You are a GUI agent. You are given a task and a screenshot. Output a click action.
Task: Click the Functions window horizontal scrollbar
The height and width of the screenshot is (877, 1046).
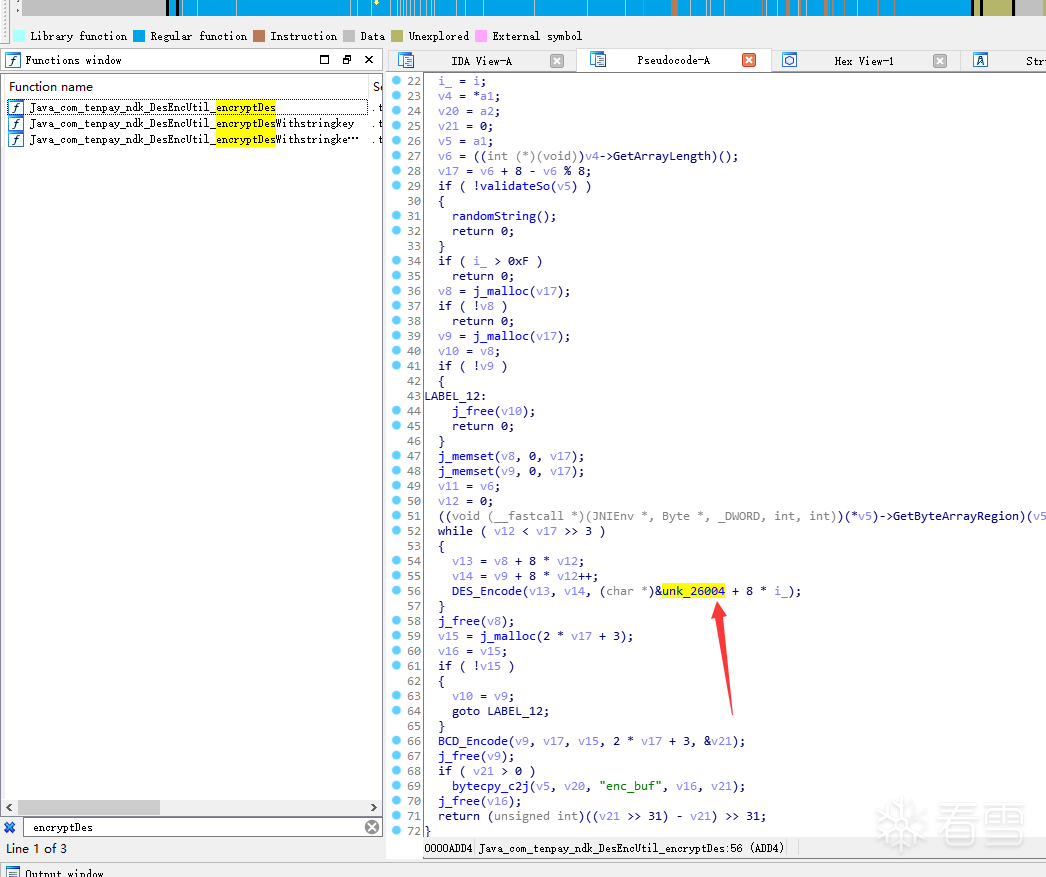[x=191, y=807]
